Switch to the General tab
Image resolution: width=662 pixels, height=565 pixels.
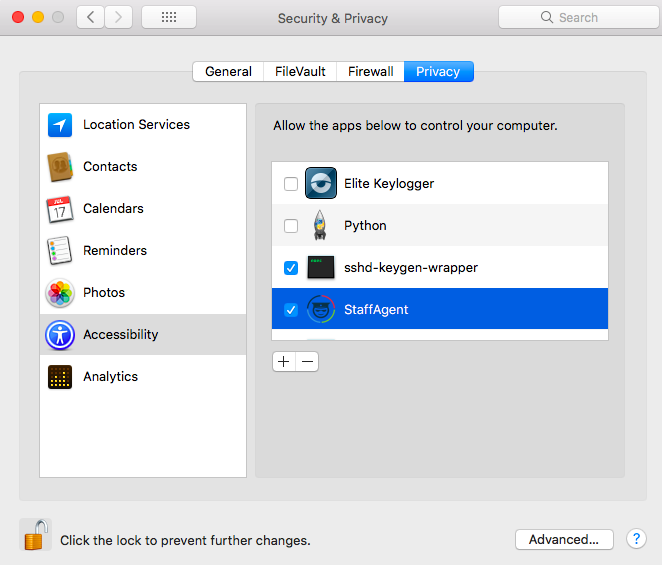(x=228, y=71)
